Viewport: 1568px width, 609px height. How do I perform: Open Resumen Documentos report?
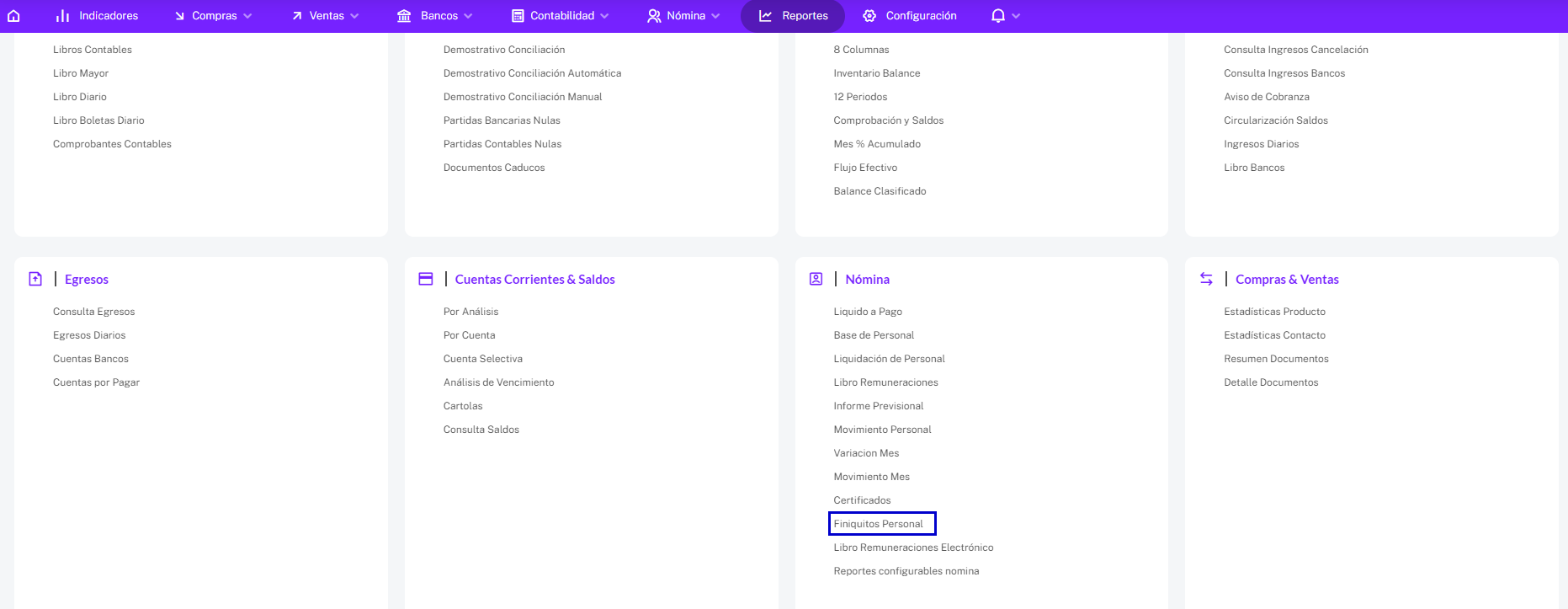1276,359
